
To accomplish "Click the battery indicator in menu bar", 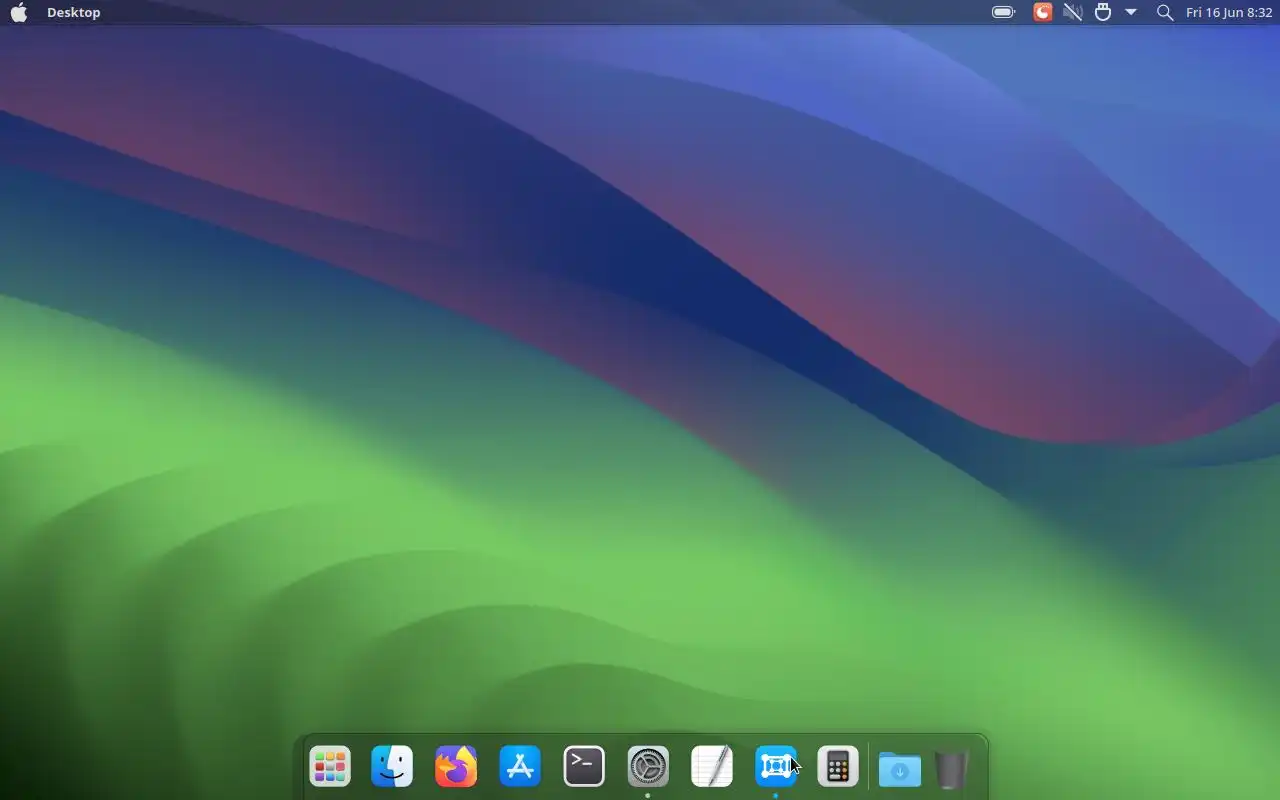I will click(x=1003, y=12).
